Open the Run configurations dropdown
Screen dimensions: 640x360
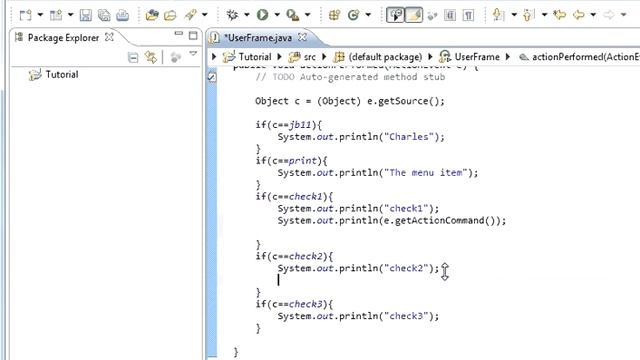(277, 15)
